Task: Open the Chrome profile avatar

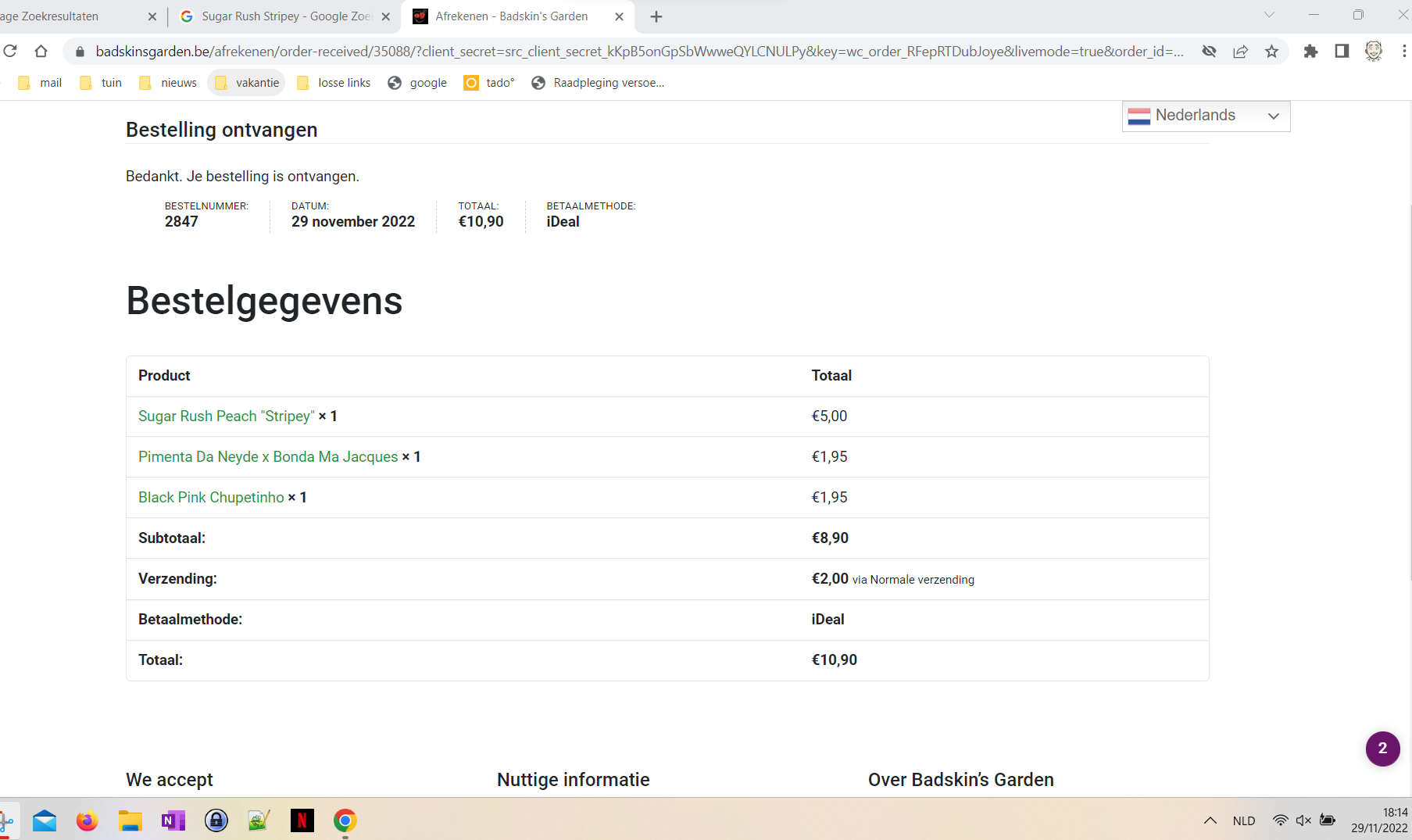Action: tap(1373, 51)
